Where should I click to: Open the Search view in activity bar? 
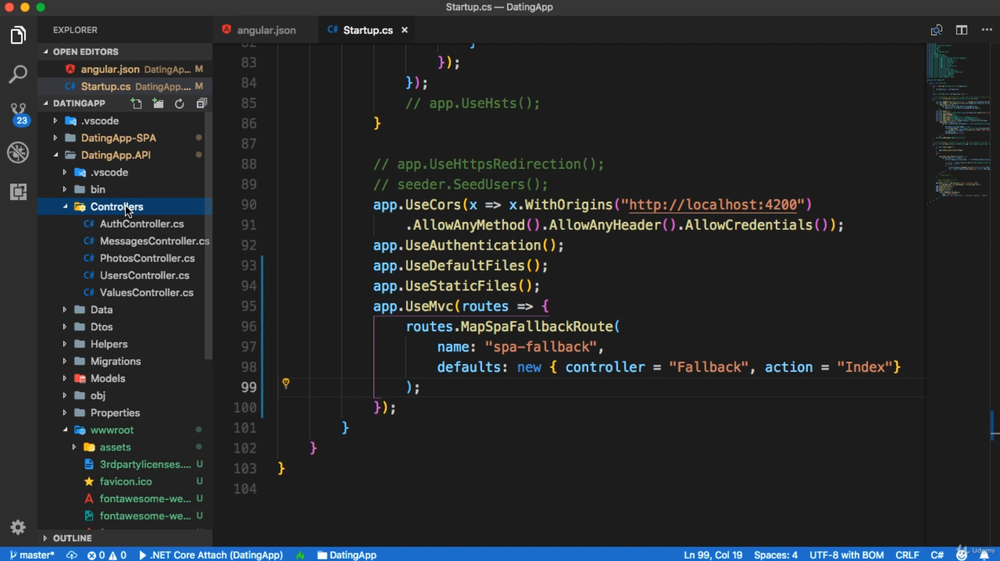tap(18, 75)
